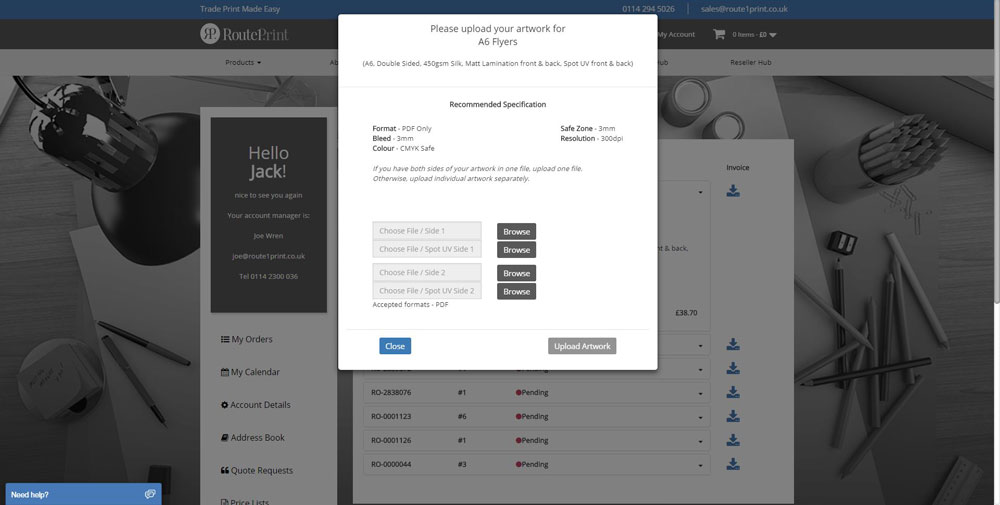Click the Tel 0114 2300 036 text

268,276
